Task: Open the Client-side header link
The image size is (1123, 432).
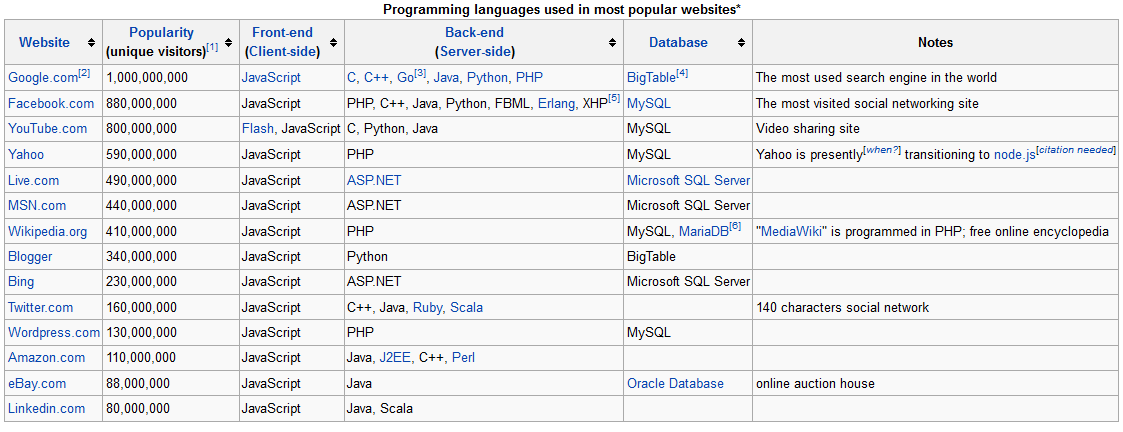Action: click(282, 52)
